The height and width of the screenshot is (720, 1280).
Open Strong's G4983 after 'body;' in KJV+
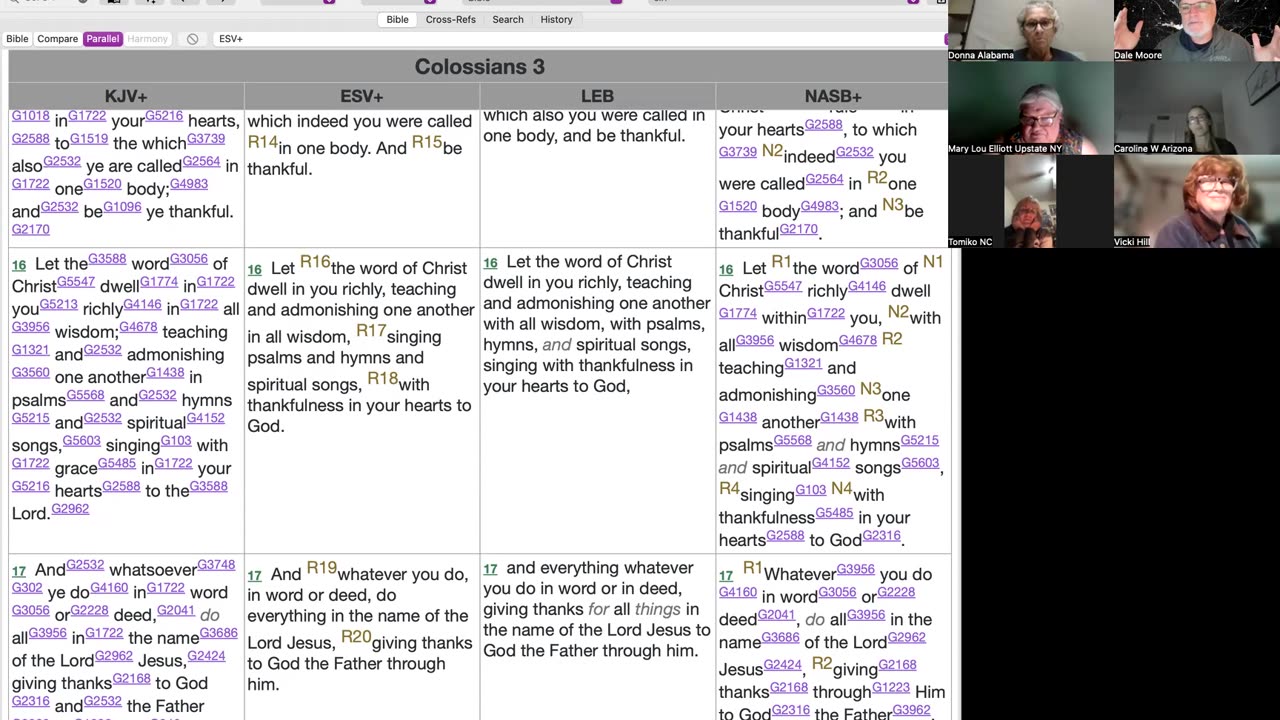189,184
